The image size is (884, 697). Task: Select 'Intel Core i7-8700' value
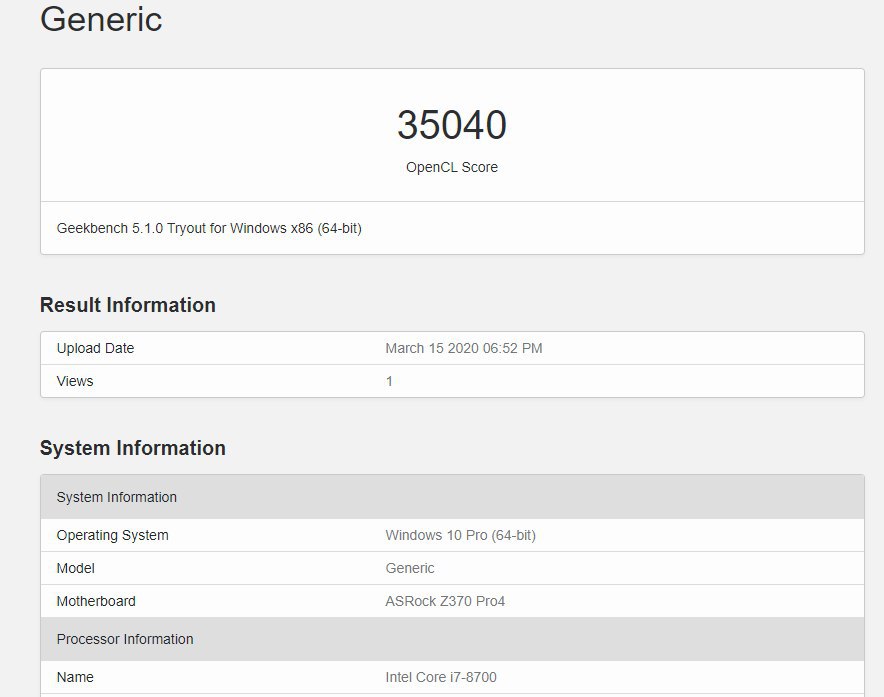tap(441, 677)
